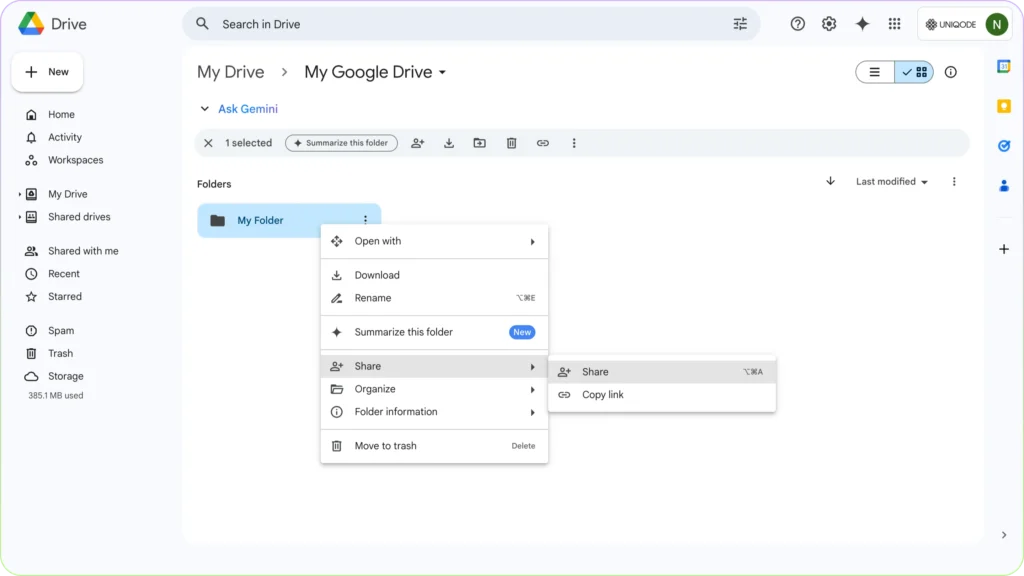Open the Last modified sort dropdown
1024x576 pixels.
886,181
